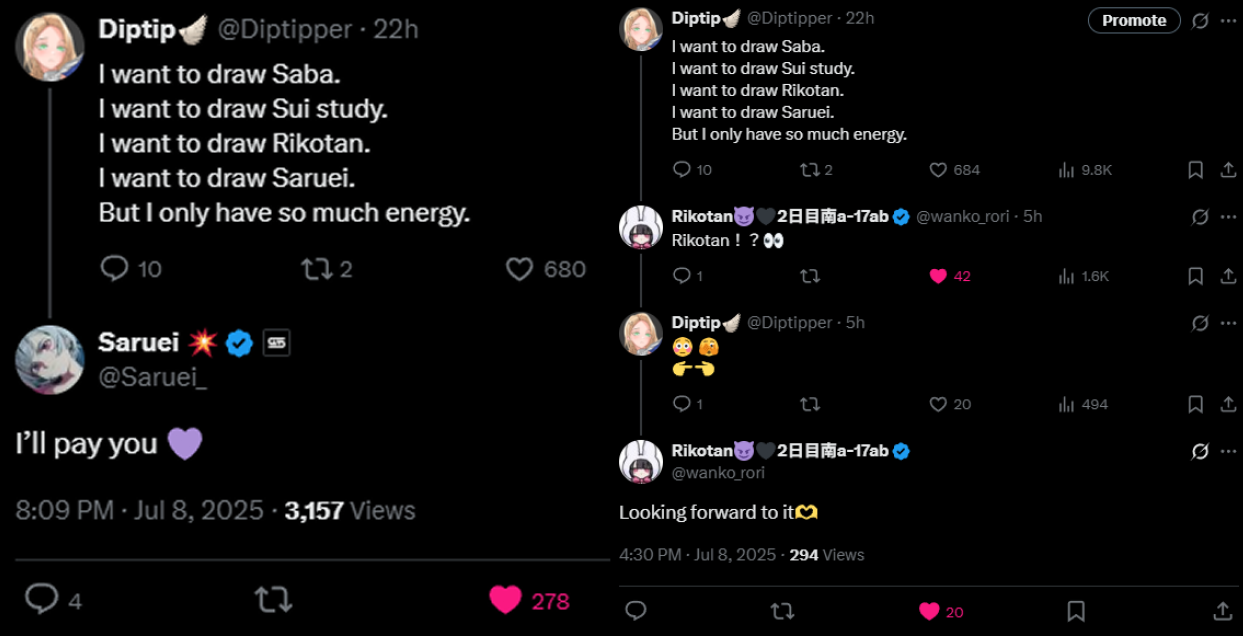
Task: View analytics showing 9.8K views
Action: [1084, 170]
